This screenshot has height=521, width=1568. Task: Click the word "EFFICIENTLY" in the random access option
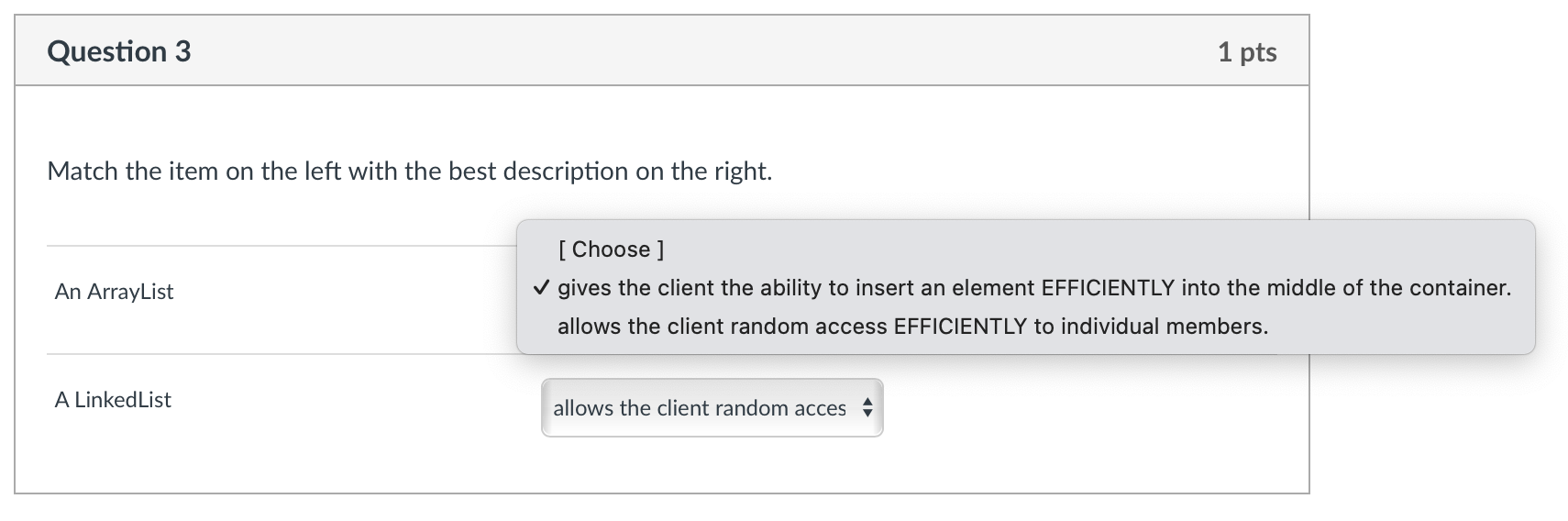[960, 327]
